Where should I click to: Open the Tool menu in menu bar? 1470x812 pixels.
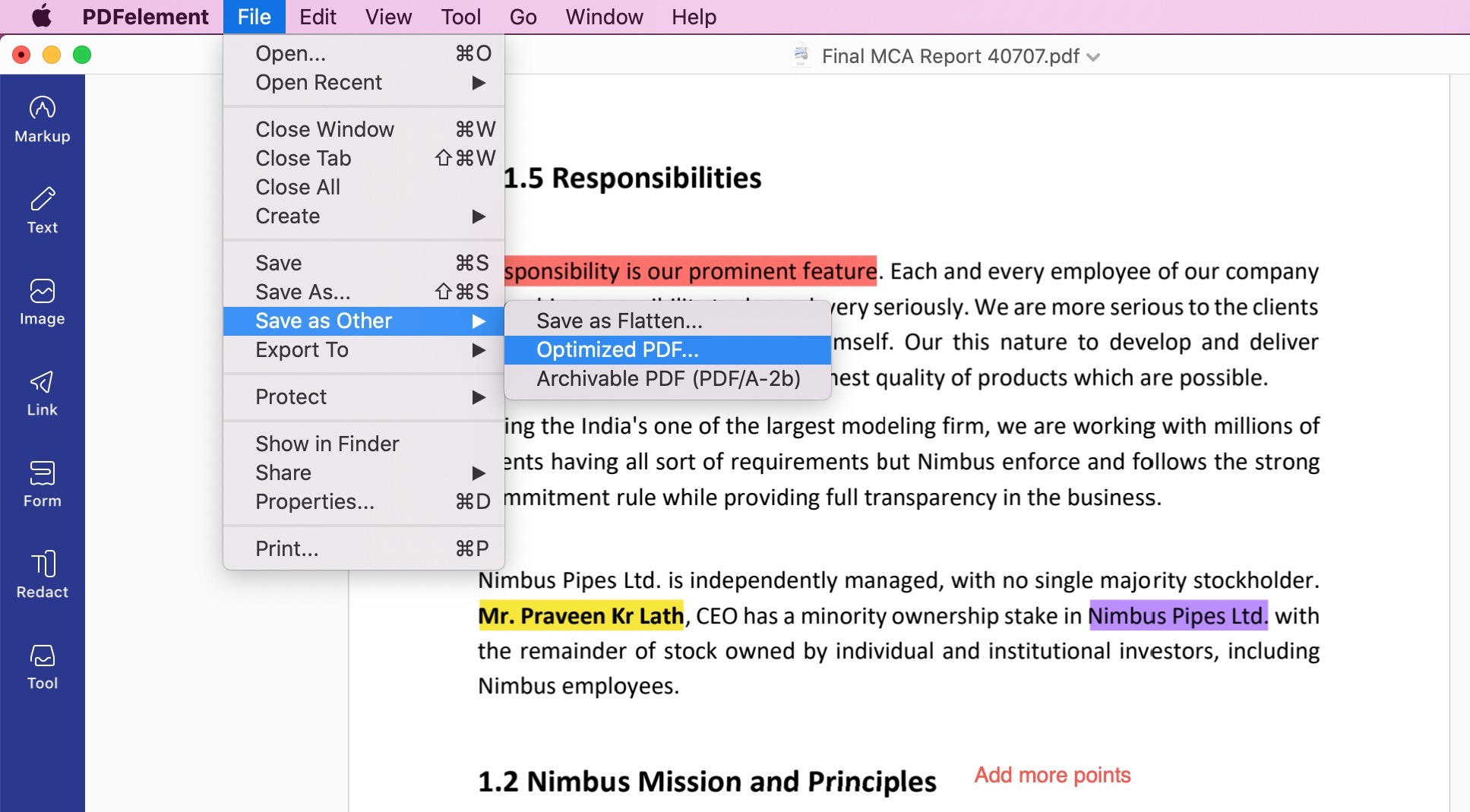point(461,17)
